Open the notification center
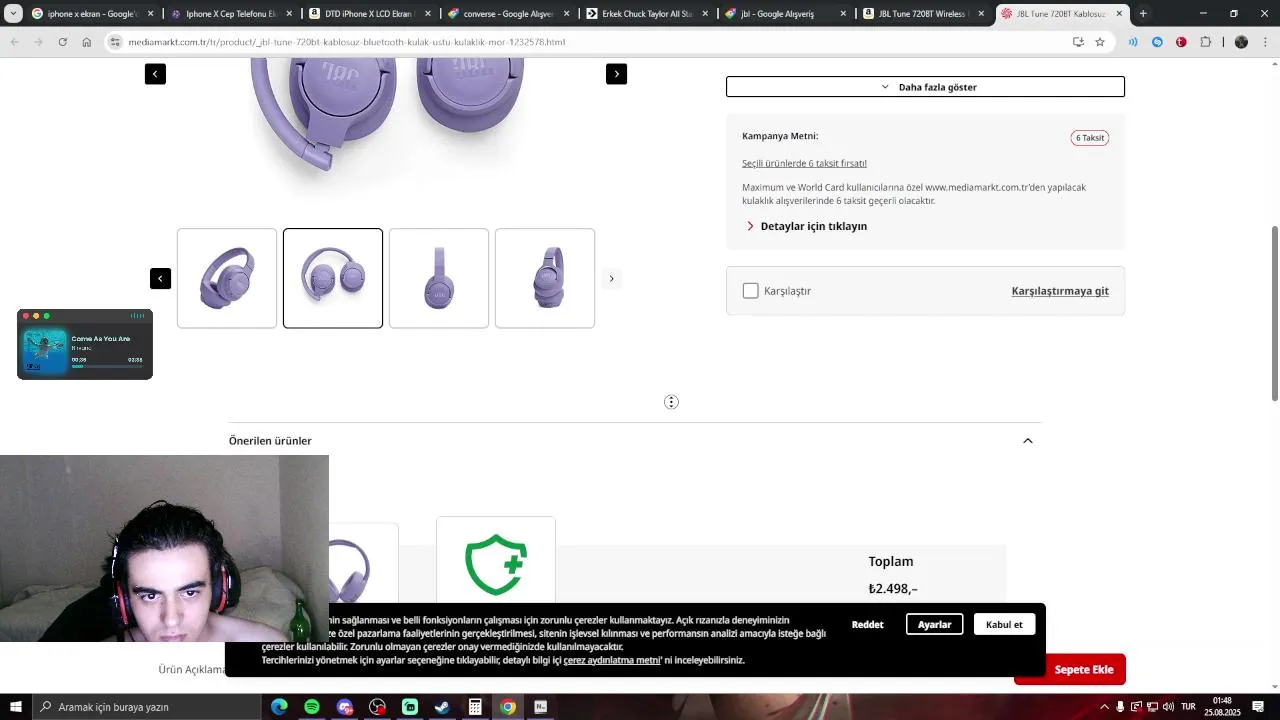 pyautogui.click(x=1258, y=707)
